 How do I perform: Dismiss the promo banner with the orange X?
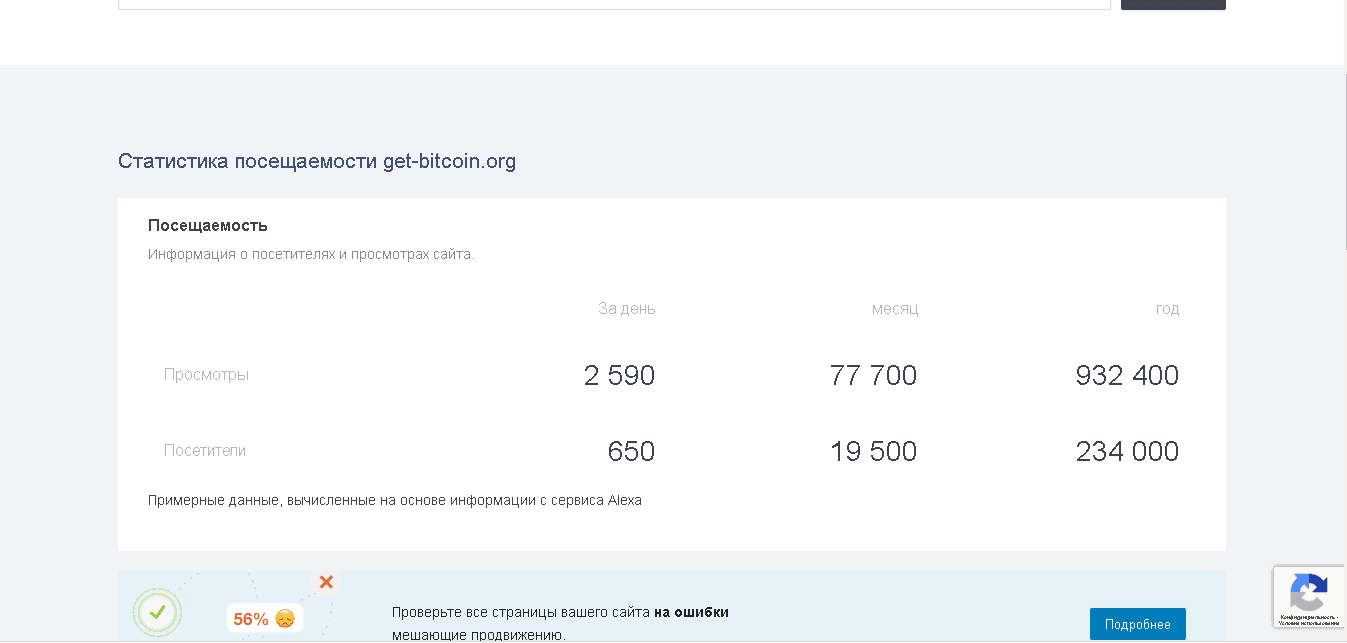pos(326,582)
